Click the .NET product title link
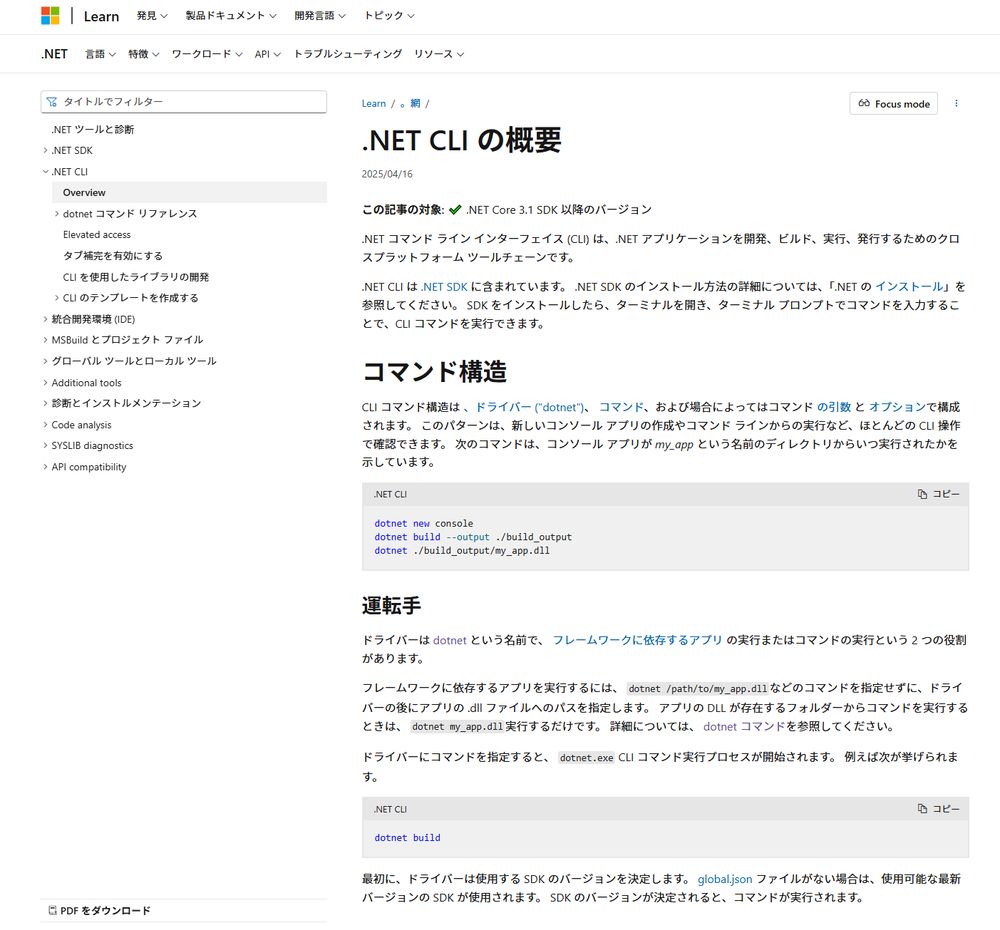The height and width of the screenshot is (930, 1000). pyautogui.click(x=54, y=54)
